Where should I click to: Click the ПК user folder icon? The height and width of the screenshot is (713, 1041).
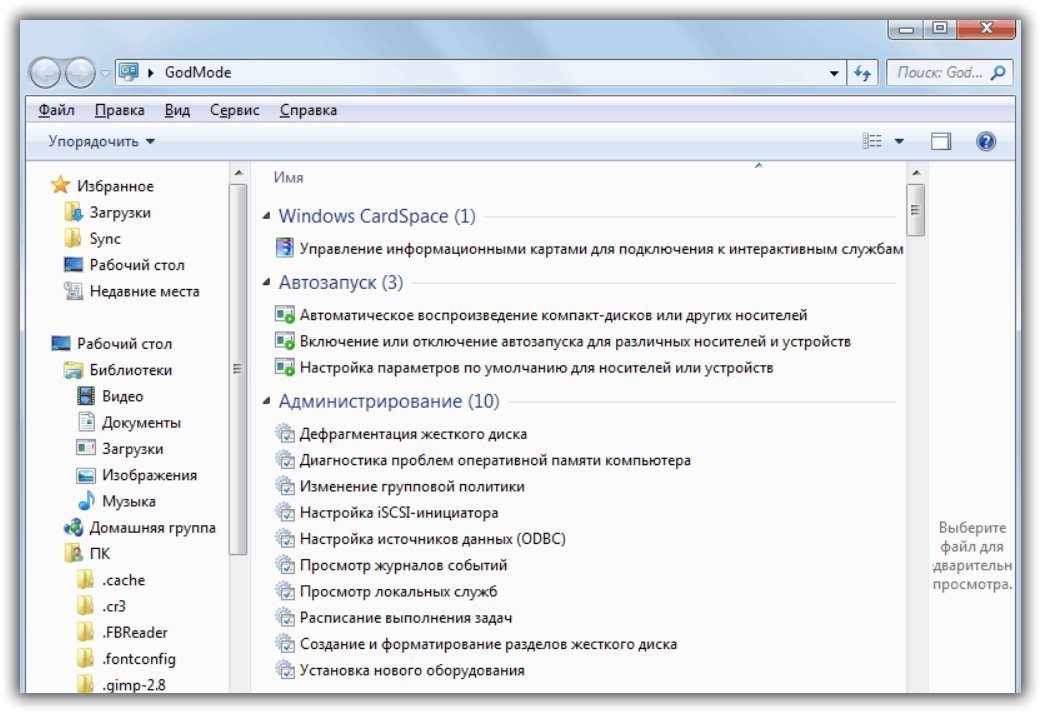click(x=73, y=554)
